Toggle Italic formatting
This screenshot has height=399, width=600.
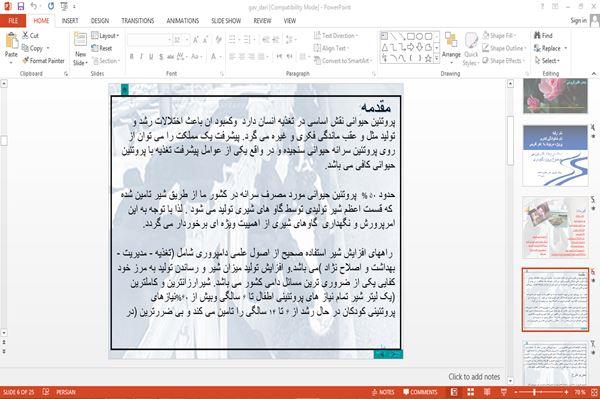pos(141,57)
